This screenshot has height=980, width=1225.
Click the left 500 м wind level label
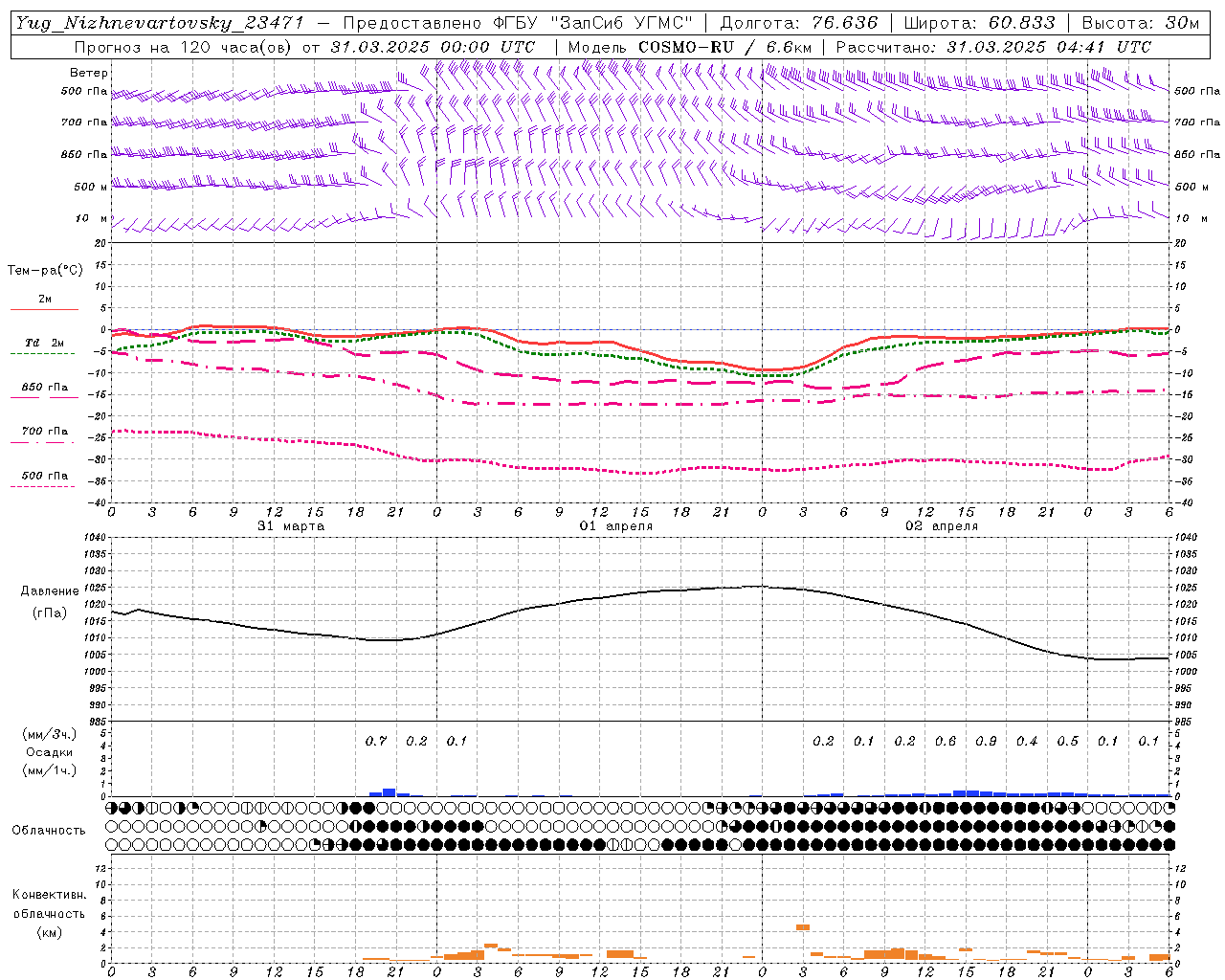click(90, 187)
